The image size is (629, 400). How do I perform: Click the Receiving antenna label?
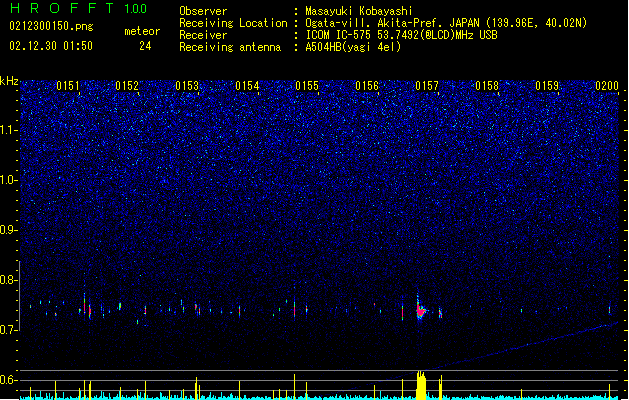pos(230,47)
